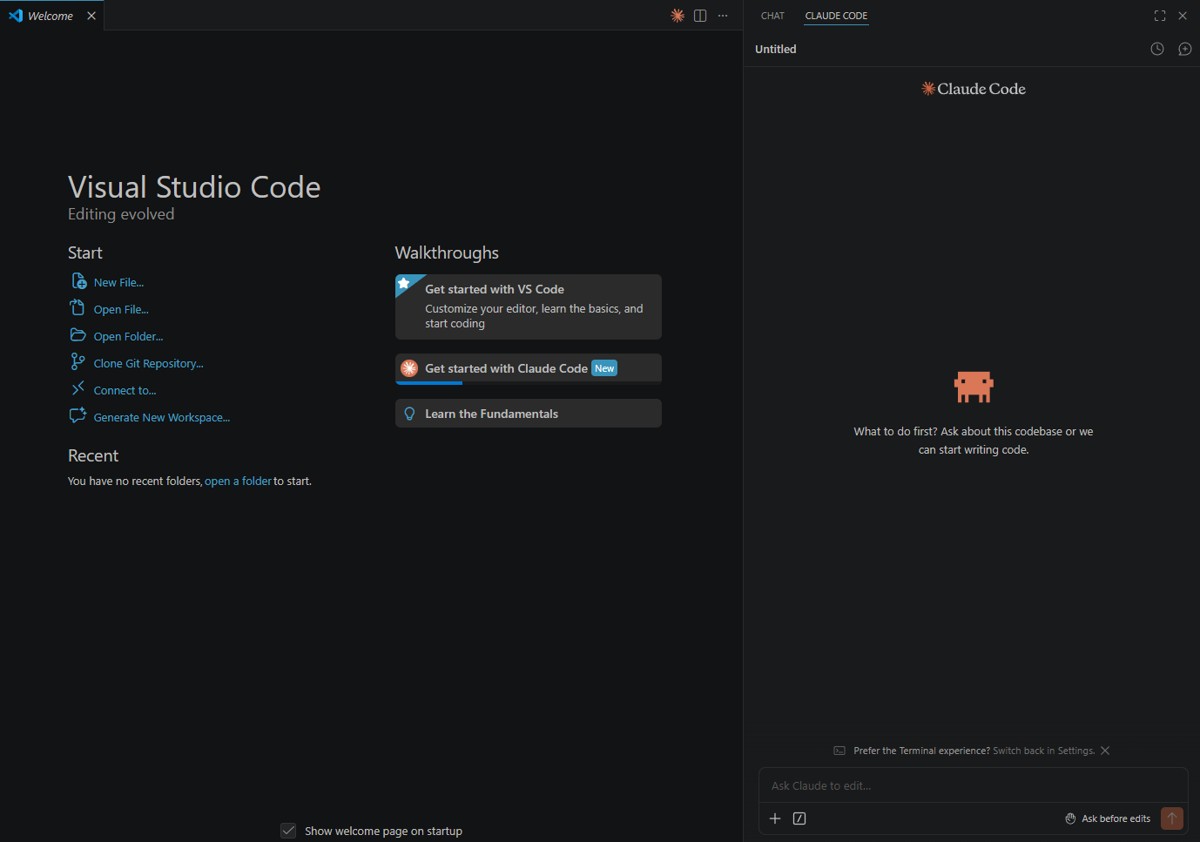This screenshot has height=842, width=1200.
Task: Dismiss the Terminal experience notice
Action: point(1105,751)
